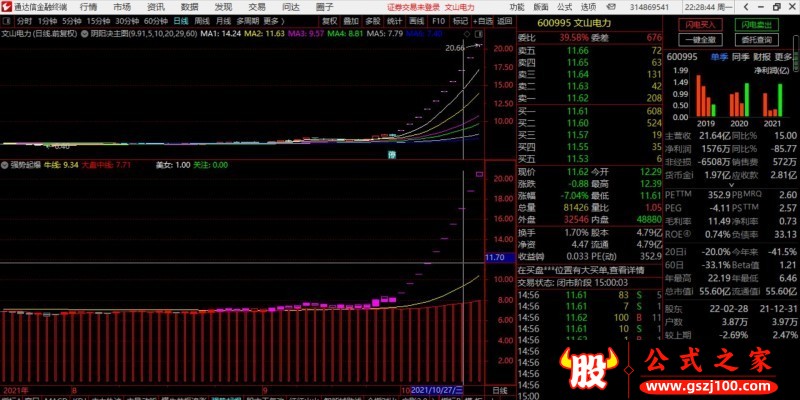Switch to 1分钟 period
The width and height of the screenshot is (800, 400).
point(47,21)
